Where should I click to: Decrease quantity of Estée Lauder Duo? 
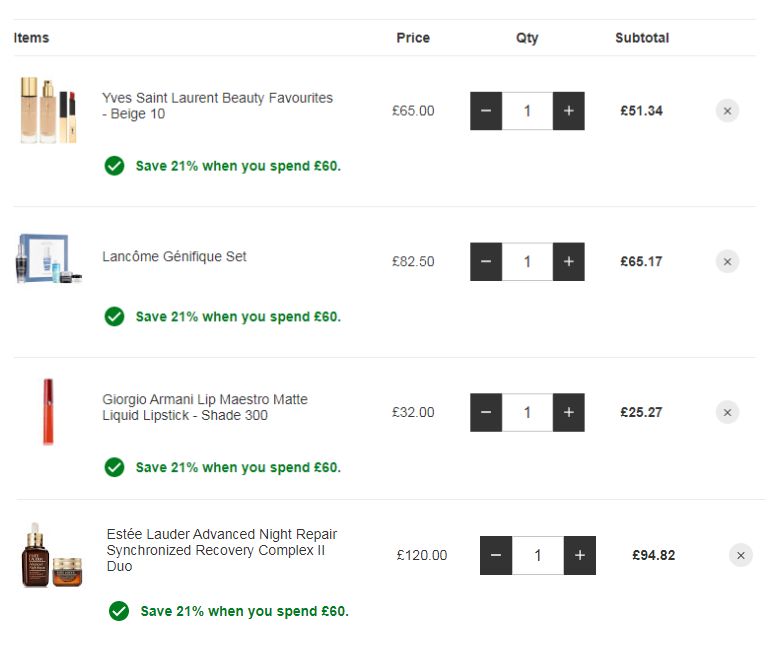pyautogui.click(x=496, y=556)
